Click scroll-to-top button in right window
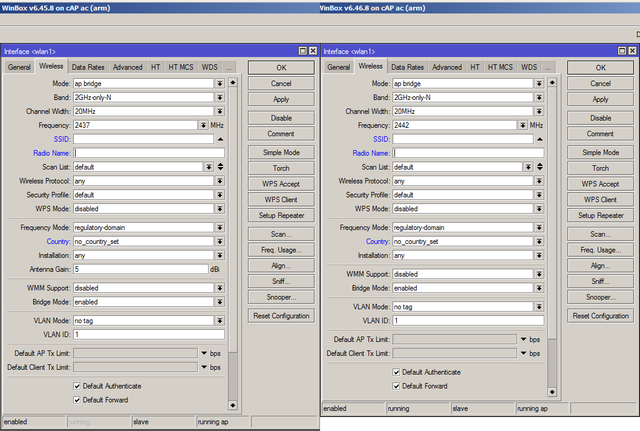Screen dimensions: 640x431 click(552, 83)
